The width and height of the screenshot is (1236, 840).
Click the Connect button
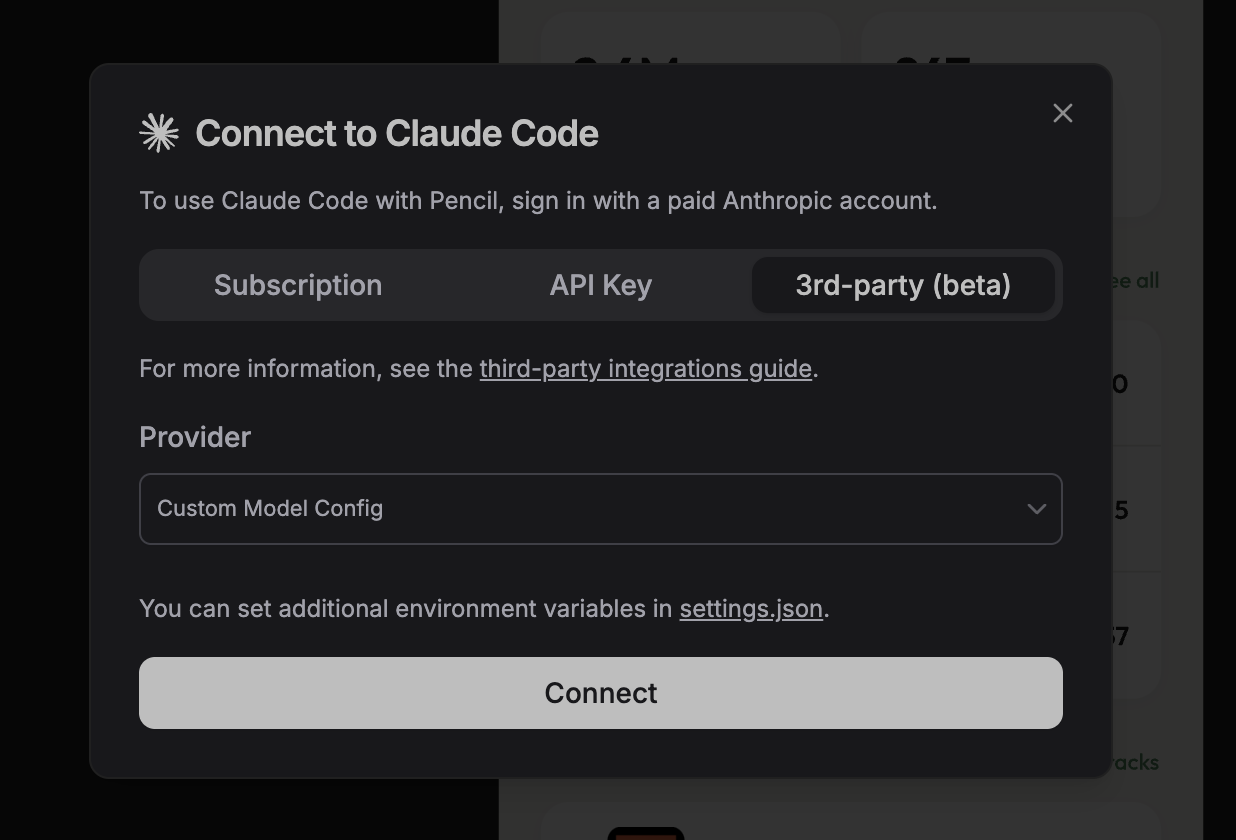click(x=601, y=693)
